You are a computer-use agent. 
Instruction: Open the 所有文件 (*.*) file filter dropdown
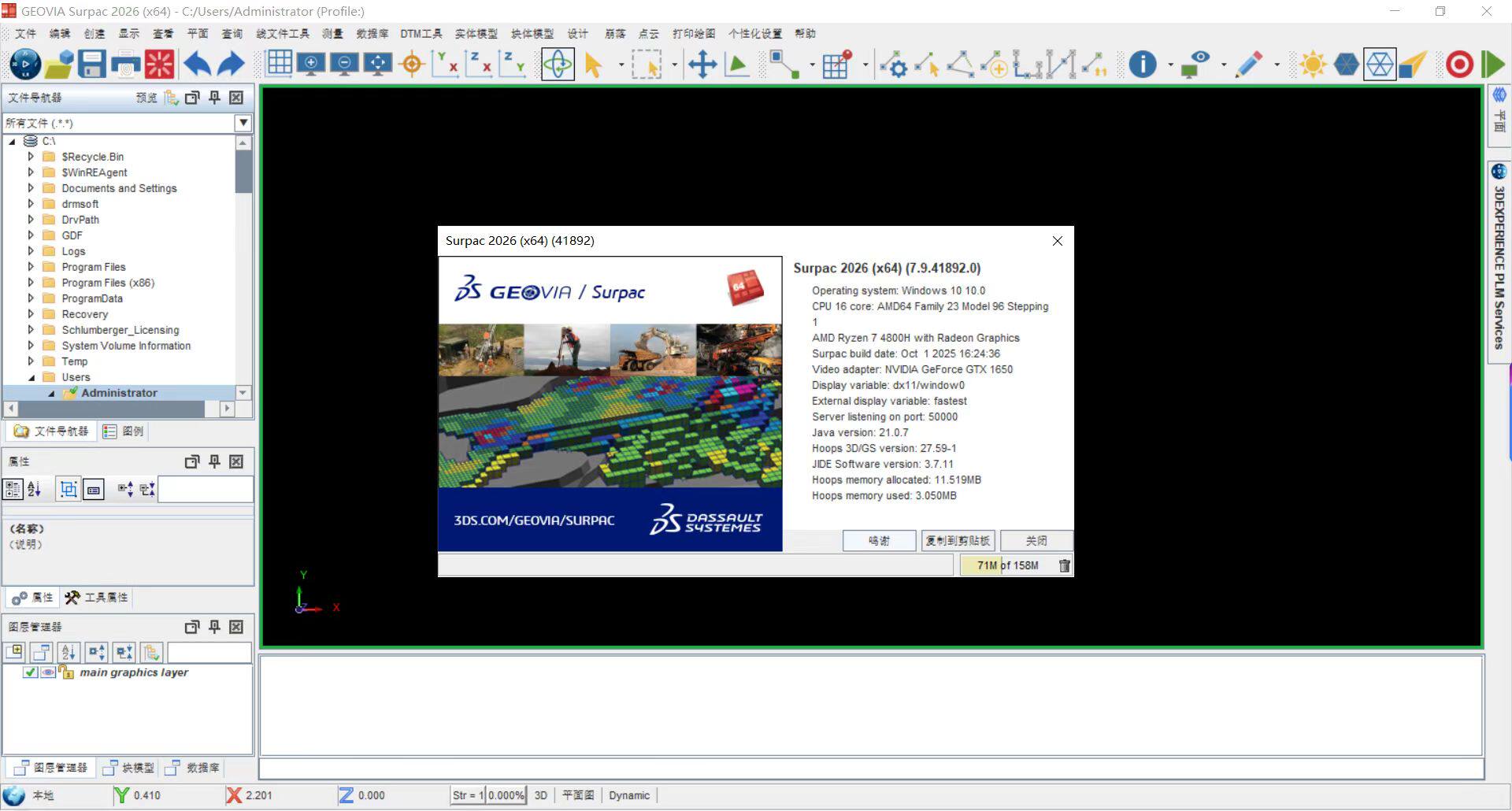click(243, 123)
